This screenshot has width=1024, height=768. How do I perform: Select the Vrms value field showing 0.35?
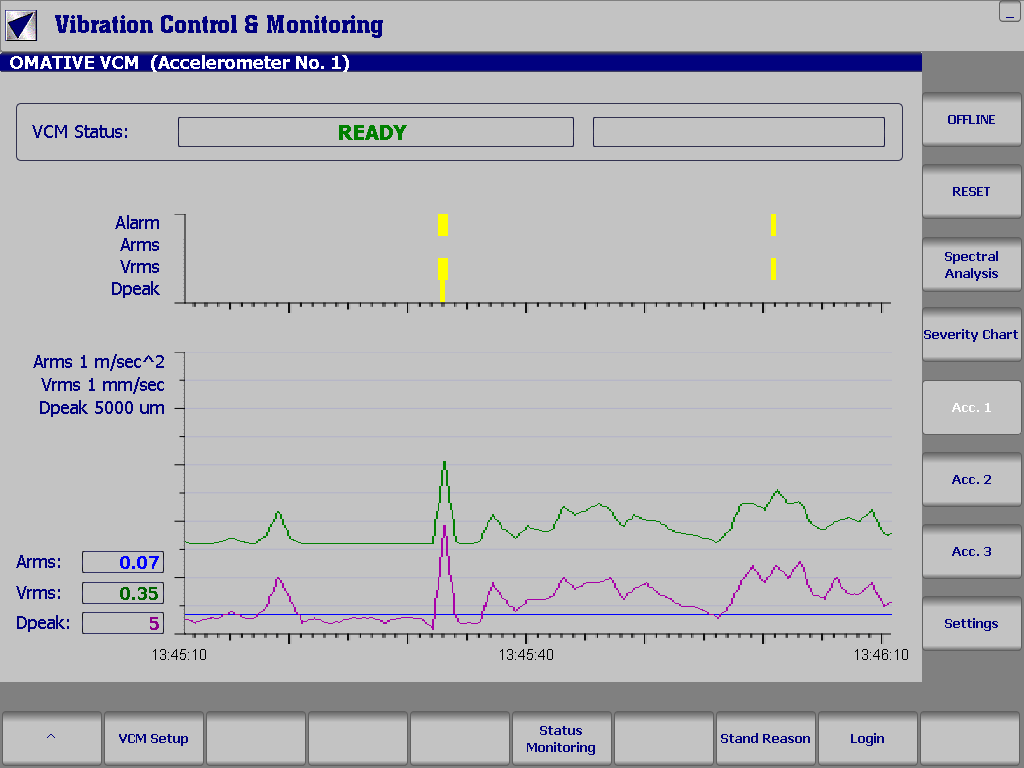pyautogui.click(x=122, y=592)
